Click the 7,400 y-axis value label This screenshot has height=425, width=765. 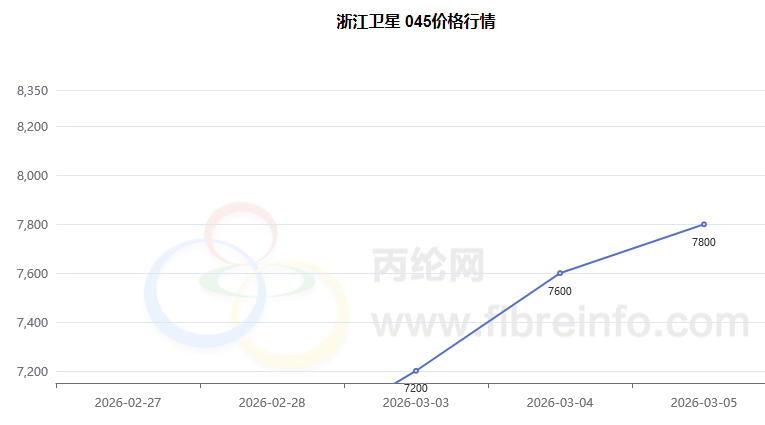point(32,323)
